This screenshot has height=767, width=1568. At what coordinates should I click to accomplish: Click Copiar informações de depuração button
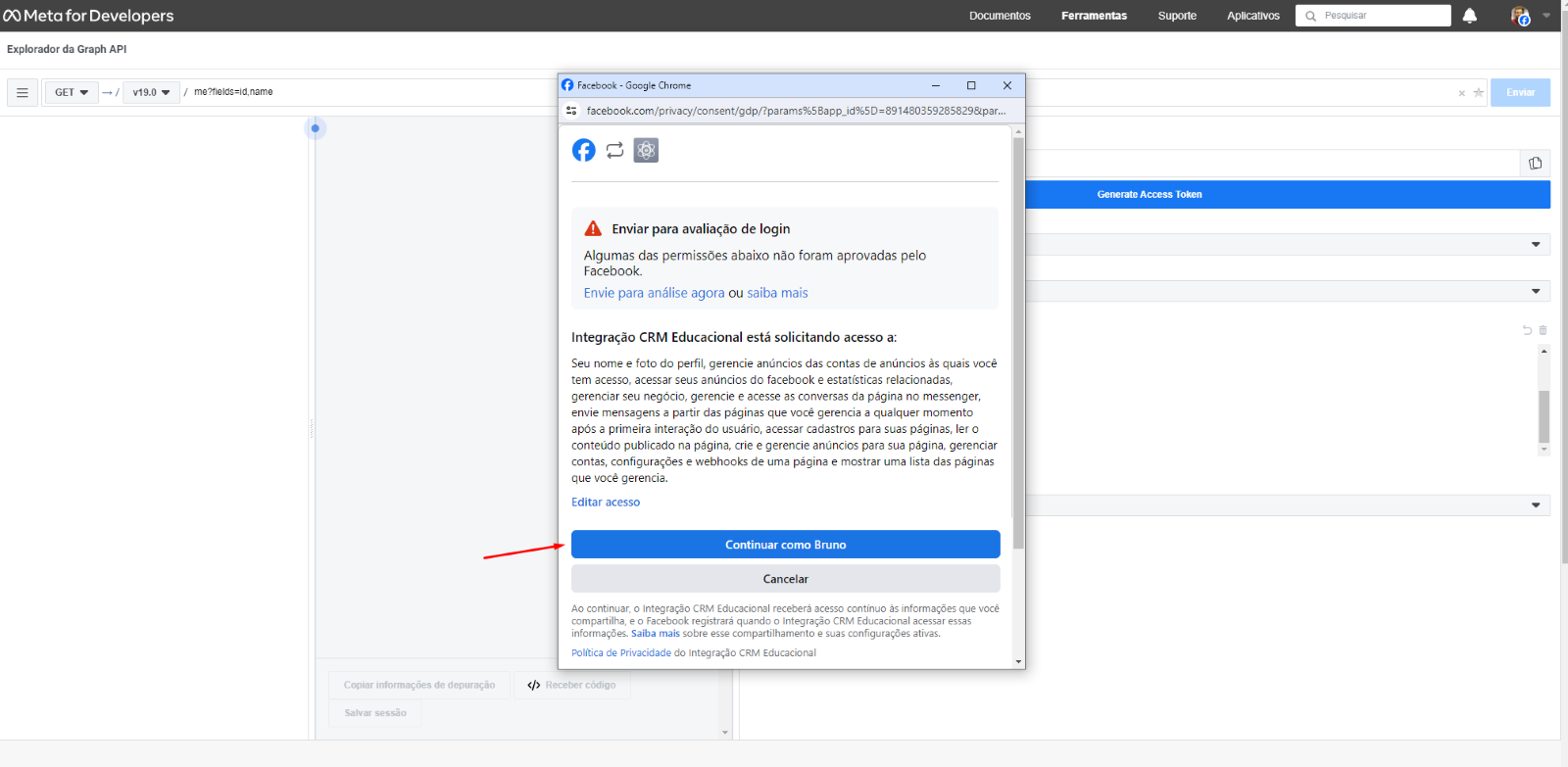[419, 685]
